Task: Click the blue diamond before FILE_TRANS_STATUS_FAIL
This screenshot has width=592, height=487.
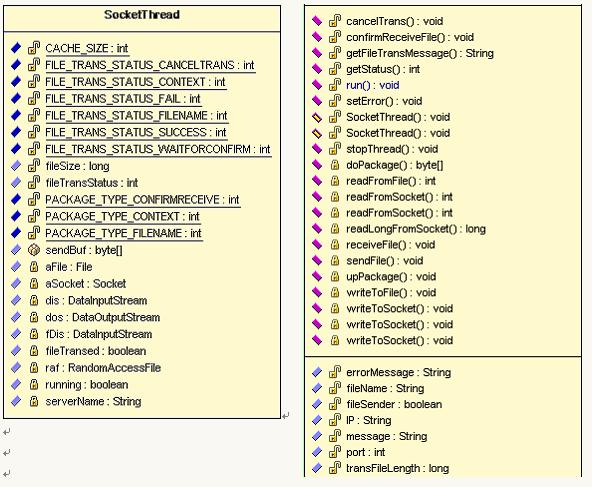Action: (16, 99)
